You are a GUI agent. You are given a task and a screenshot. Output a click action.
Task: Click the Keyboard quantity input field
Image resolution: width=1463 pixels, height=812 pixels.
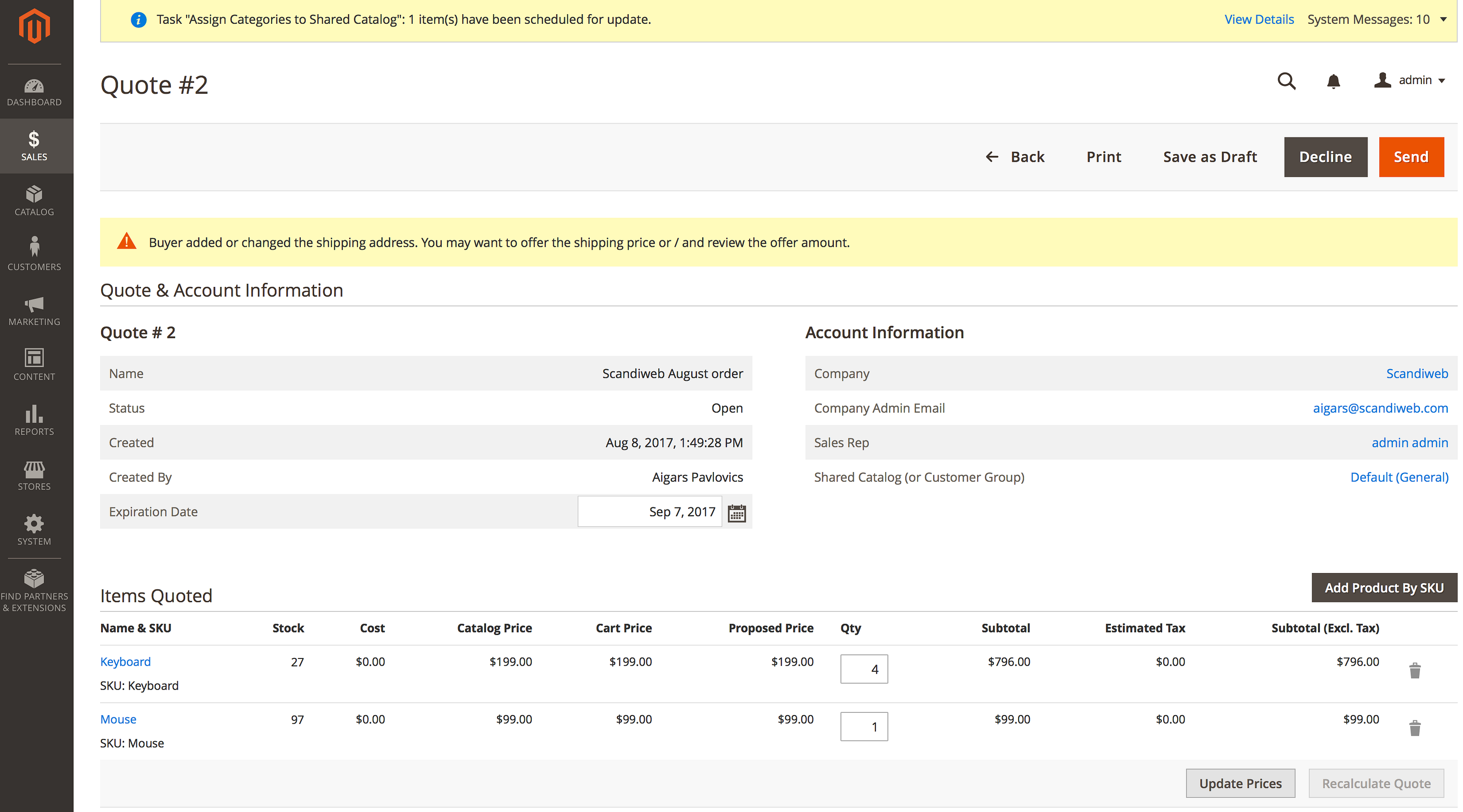click(863, 669)
